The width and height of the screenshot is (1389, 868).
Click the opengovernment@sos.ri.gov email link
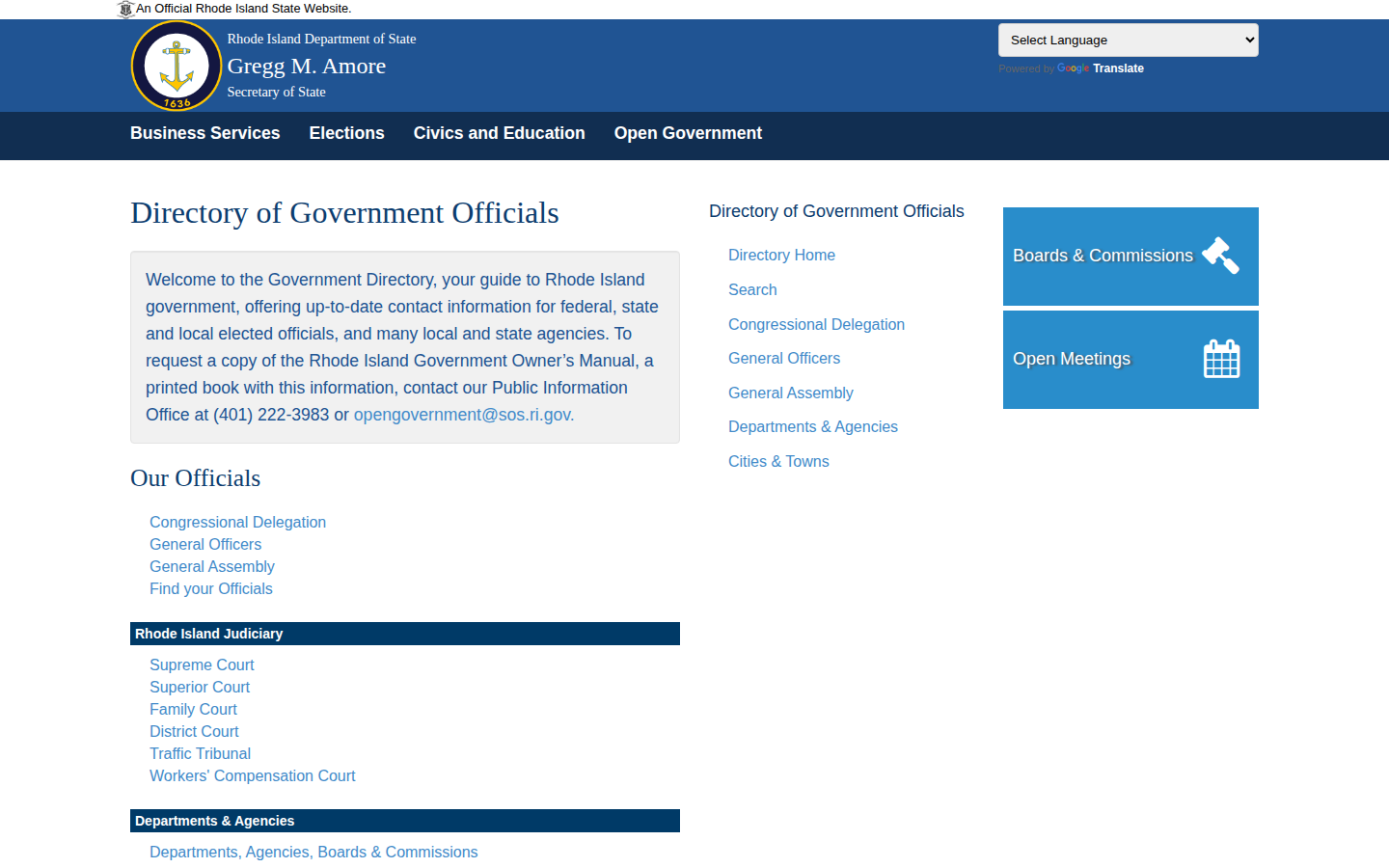[464, 415]
